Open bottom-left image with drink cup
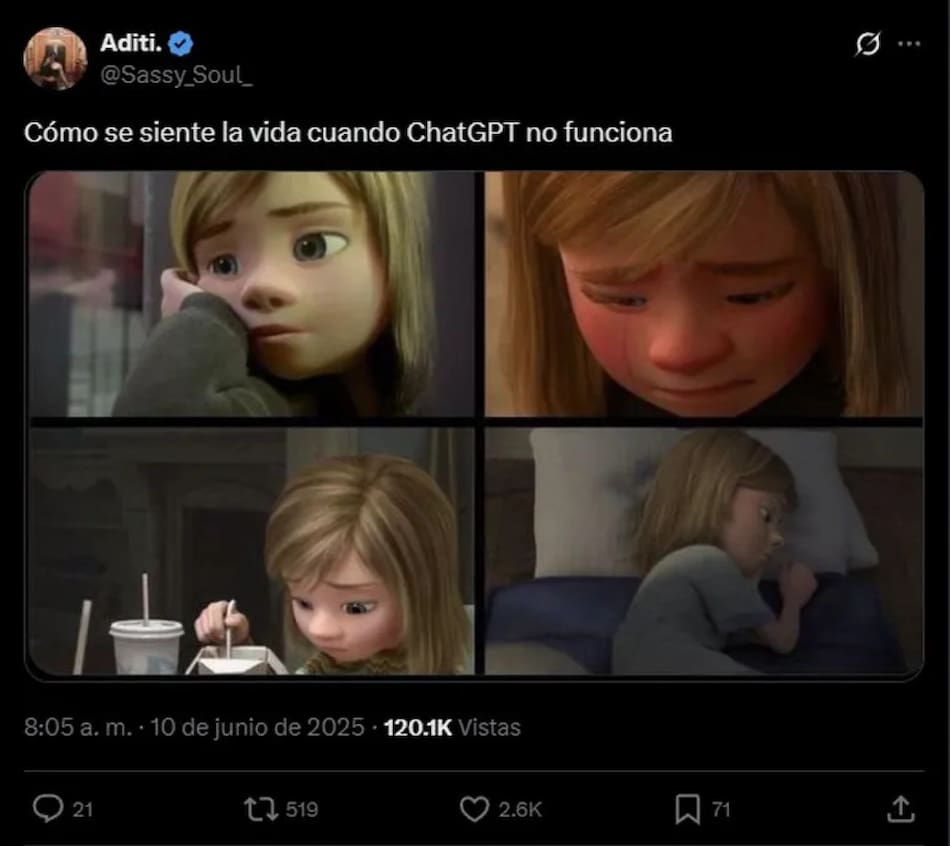 (251, 551)
